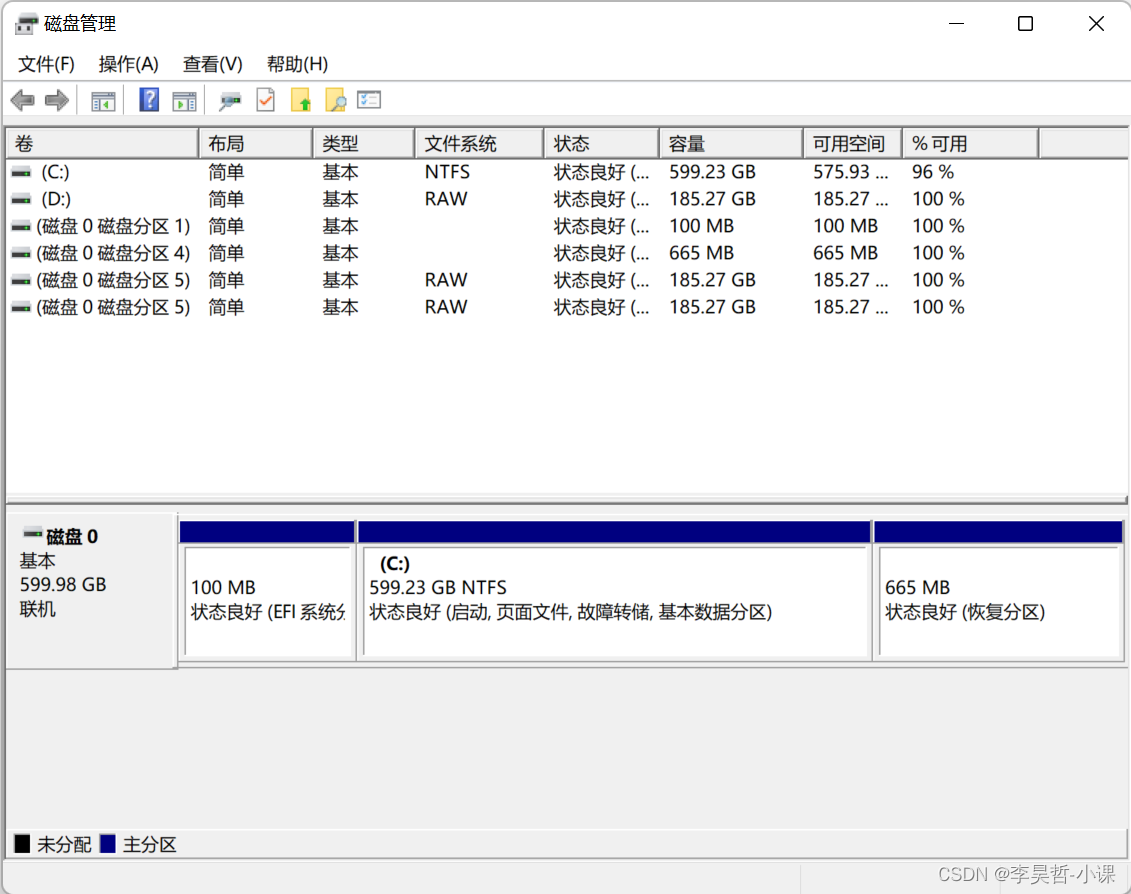Select the 磁盘 0 disk label panel
Image resolution: width=1131 pixels, height=894 pixels.
(92, 590)
